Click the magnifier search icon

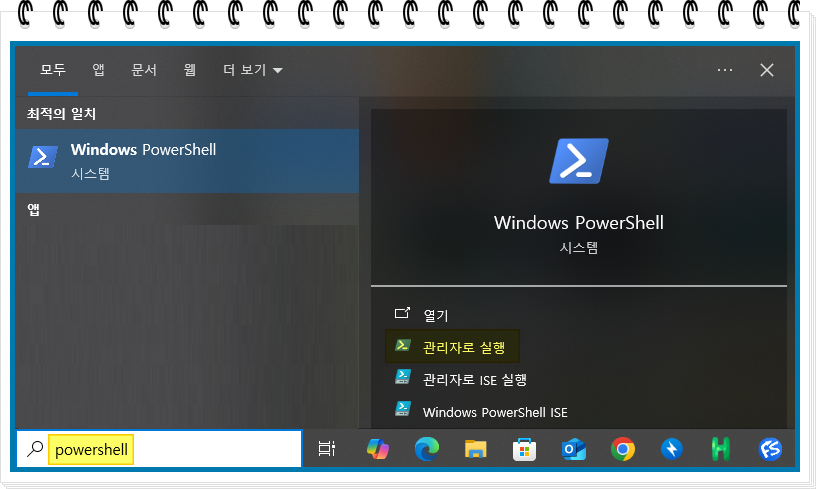tap(35, 449)
